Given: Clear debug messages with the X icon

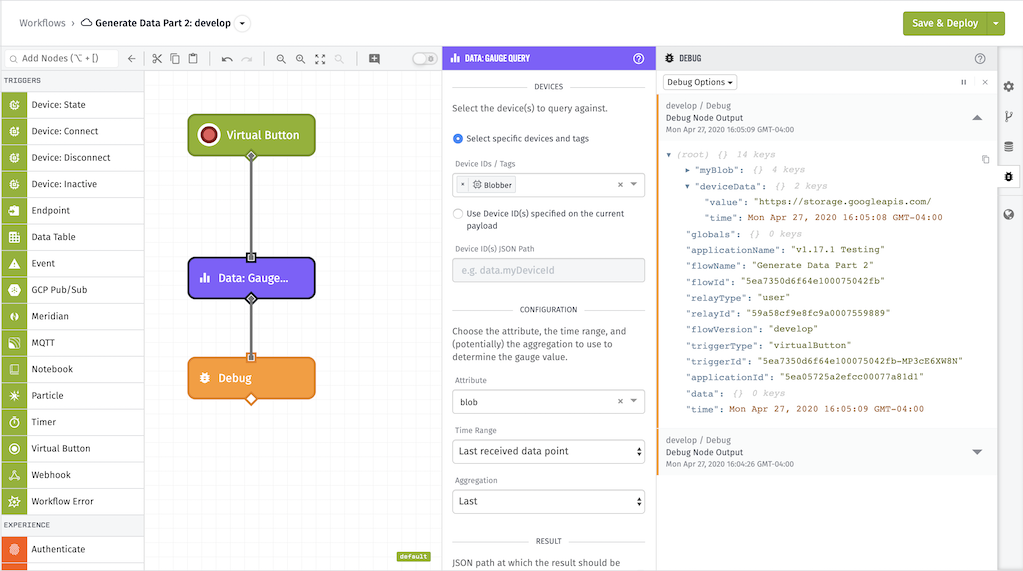Looking at the screenshot, I should [x=985, y=82].
